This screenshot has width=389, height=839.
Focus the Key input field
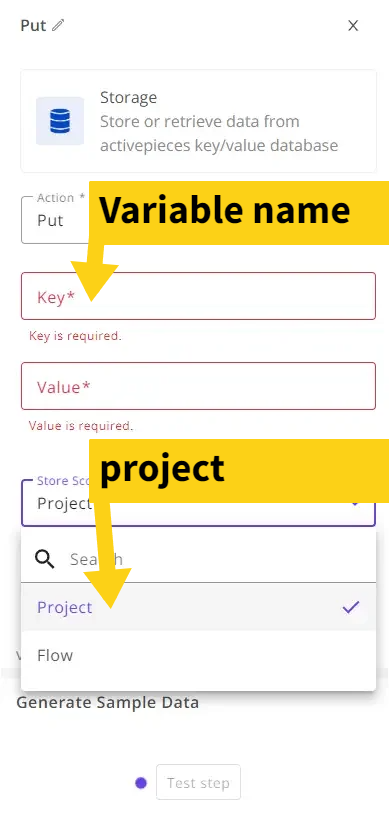pos(198,296)
